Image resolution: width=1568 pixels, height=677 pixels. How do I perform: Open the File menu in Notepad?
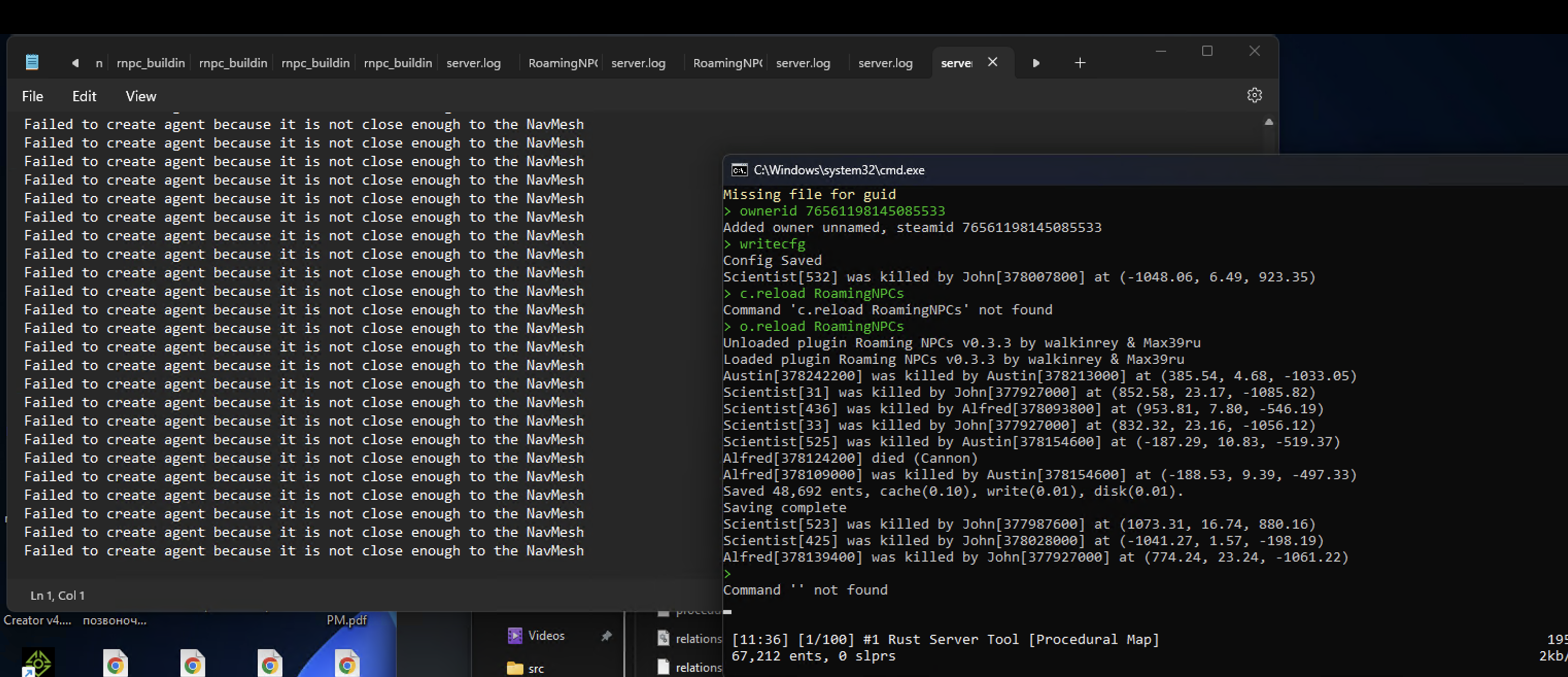pos(32,96)
